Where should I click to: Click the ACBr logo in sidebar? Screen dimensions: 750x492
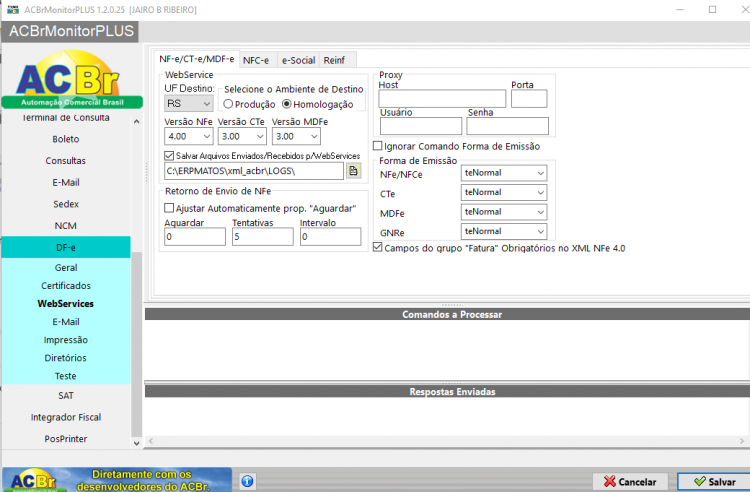pos(72,79)
